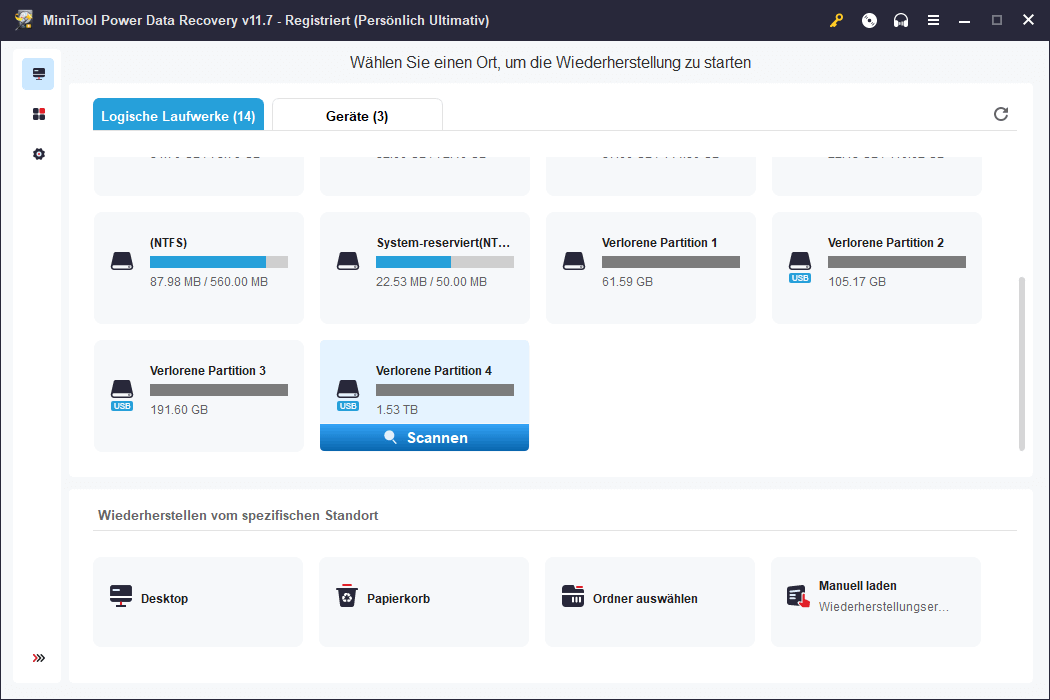Open the utilities grid sidebar icon
This screenshot has height=700, width=1050.
pos(39,114)
